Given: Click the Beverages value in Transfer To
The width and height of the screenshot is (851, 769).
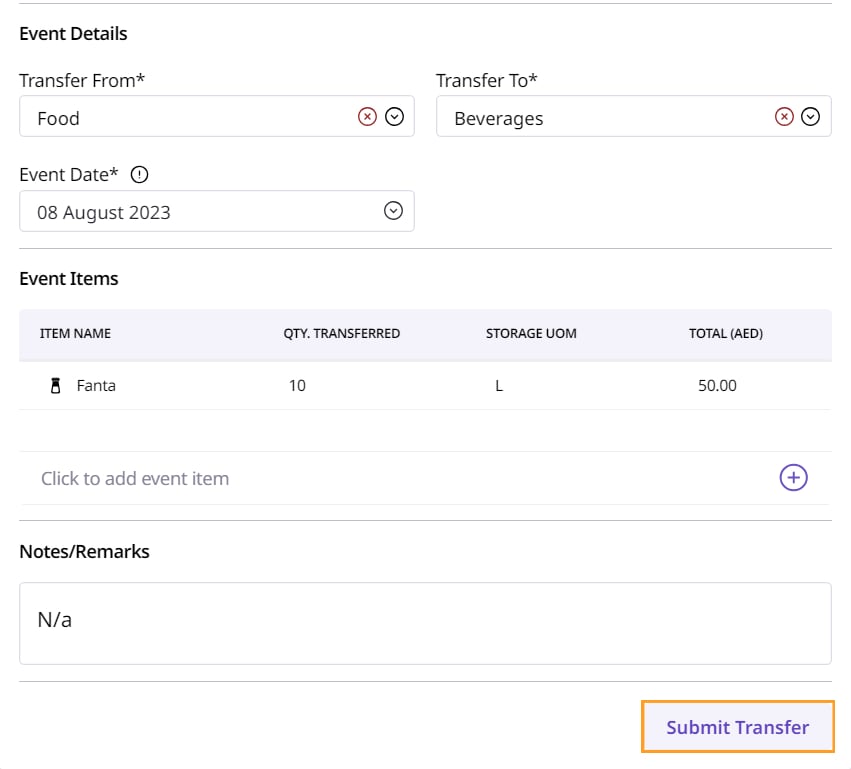Looking at the screenshot, I should (499, 118).
